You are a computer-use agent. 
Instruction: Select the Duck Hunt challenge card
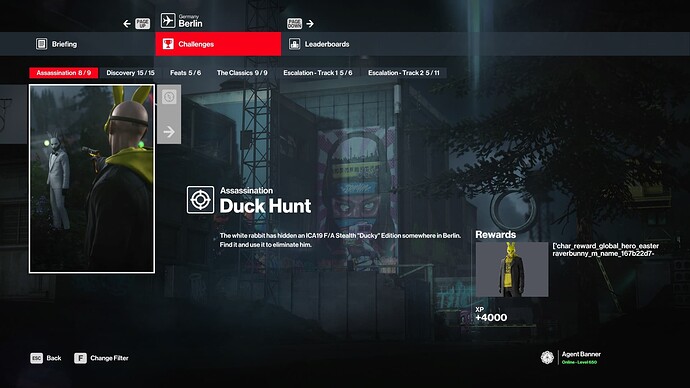coord(92,179)
